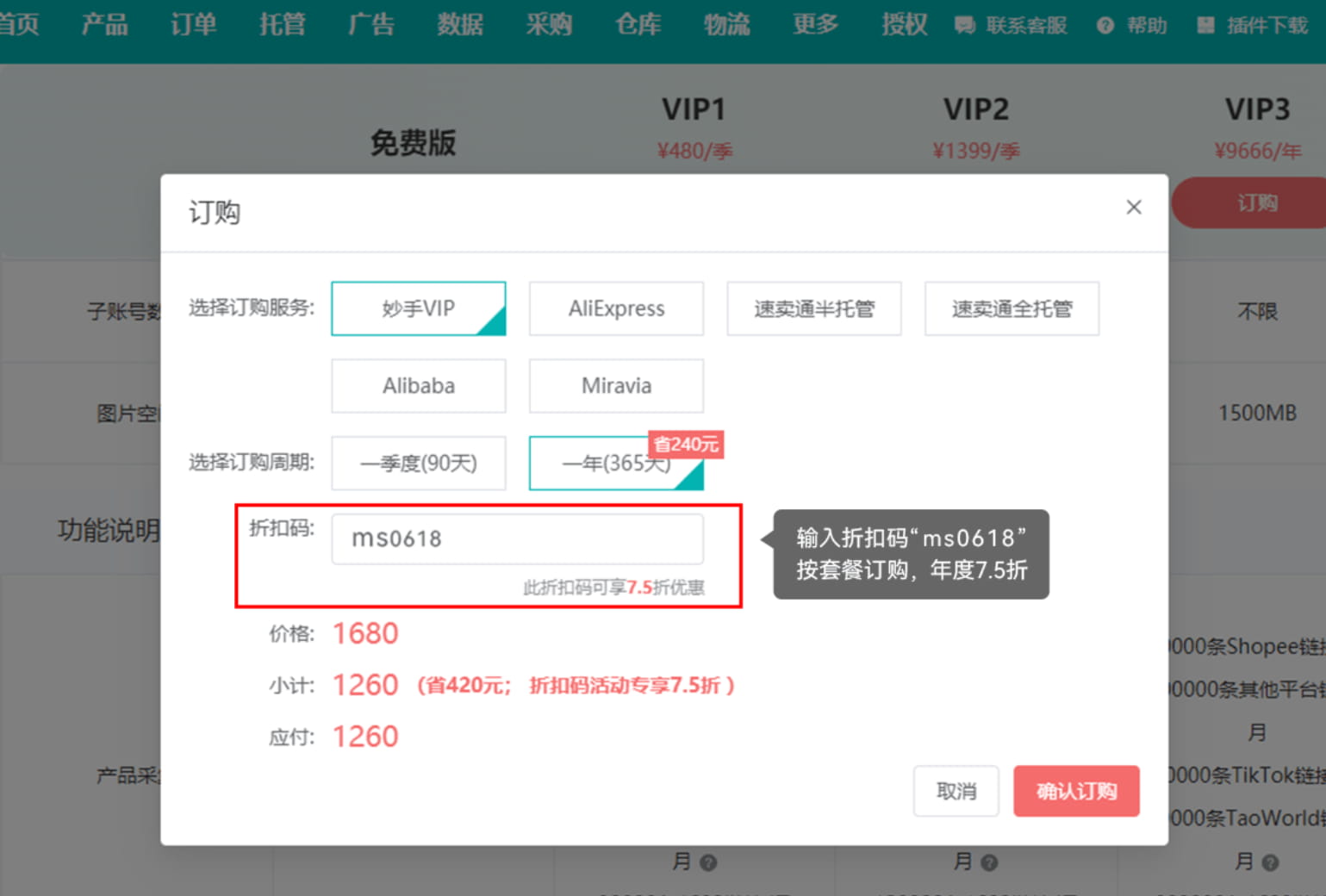Open 仓库 menu in top navigation
The height and width of the screenshot is (896, 1326).
point(638,24)
